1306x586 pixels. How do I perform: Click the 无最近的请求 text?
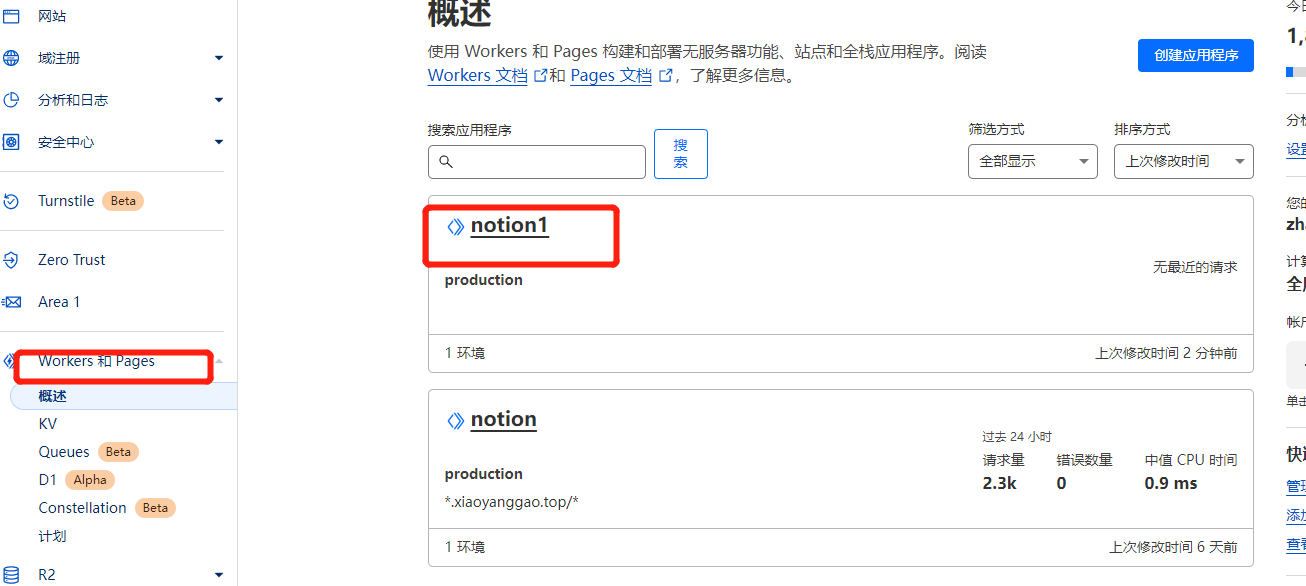pos(1195,267)
